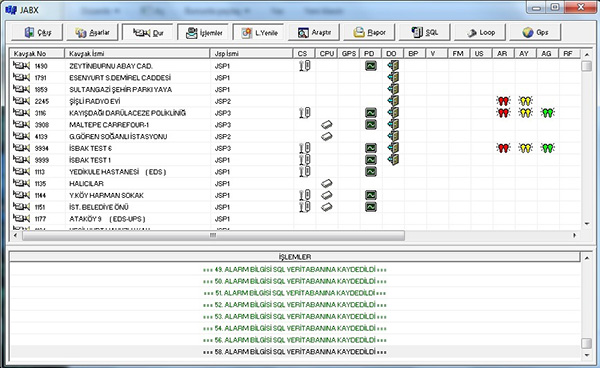Open the Gps toolbar button
This screenshot has height=368, width=600.
coord(535,33)
